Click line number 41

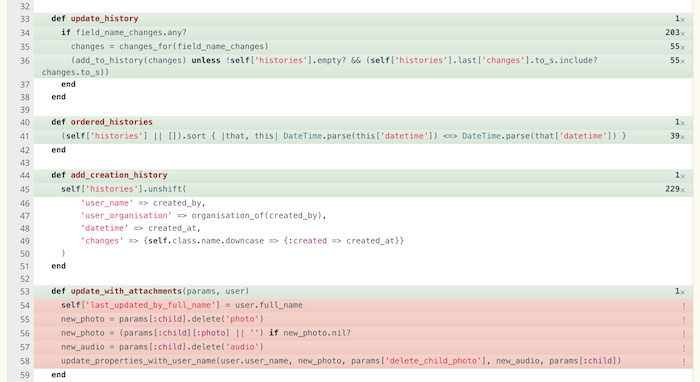(25, 137)
